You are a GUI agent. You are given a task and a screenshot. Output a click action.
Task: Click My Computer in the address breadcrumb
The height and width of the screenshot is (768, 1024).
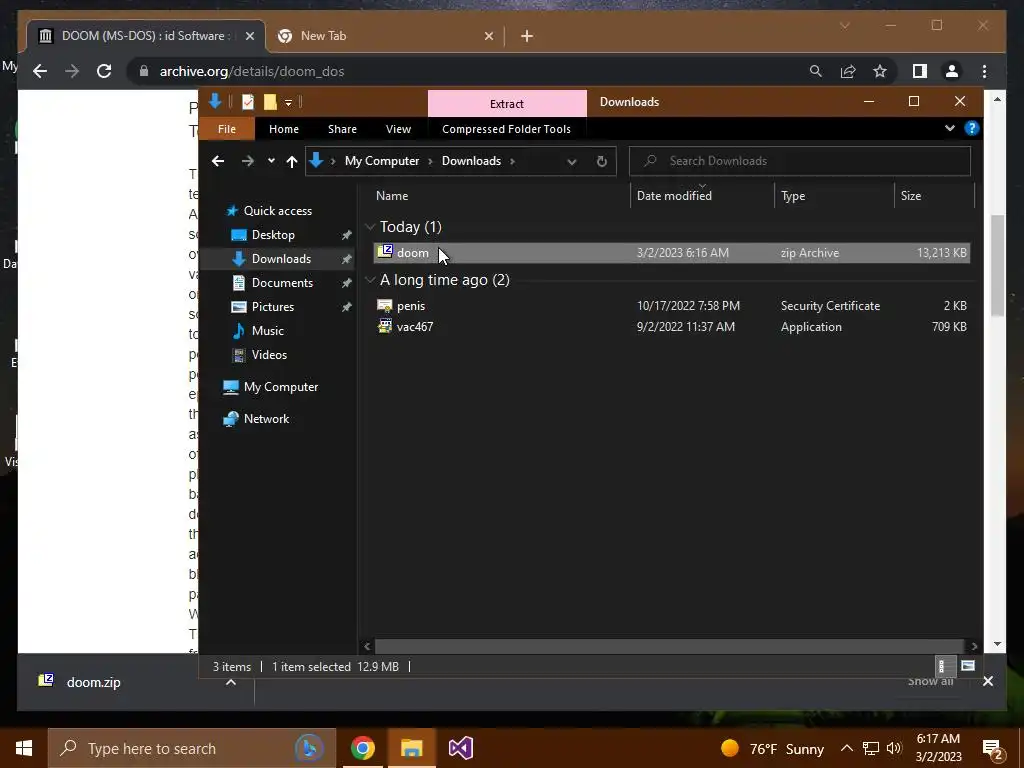tap(382, 161)
